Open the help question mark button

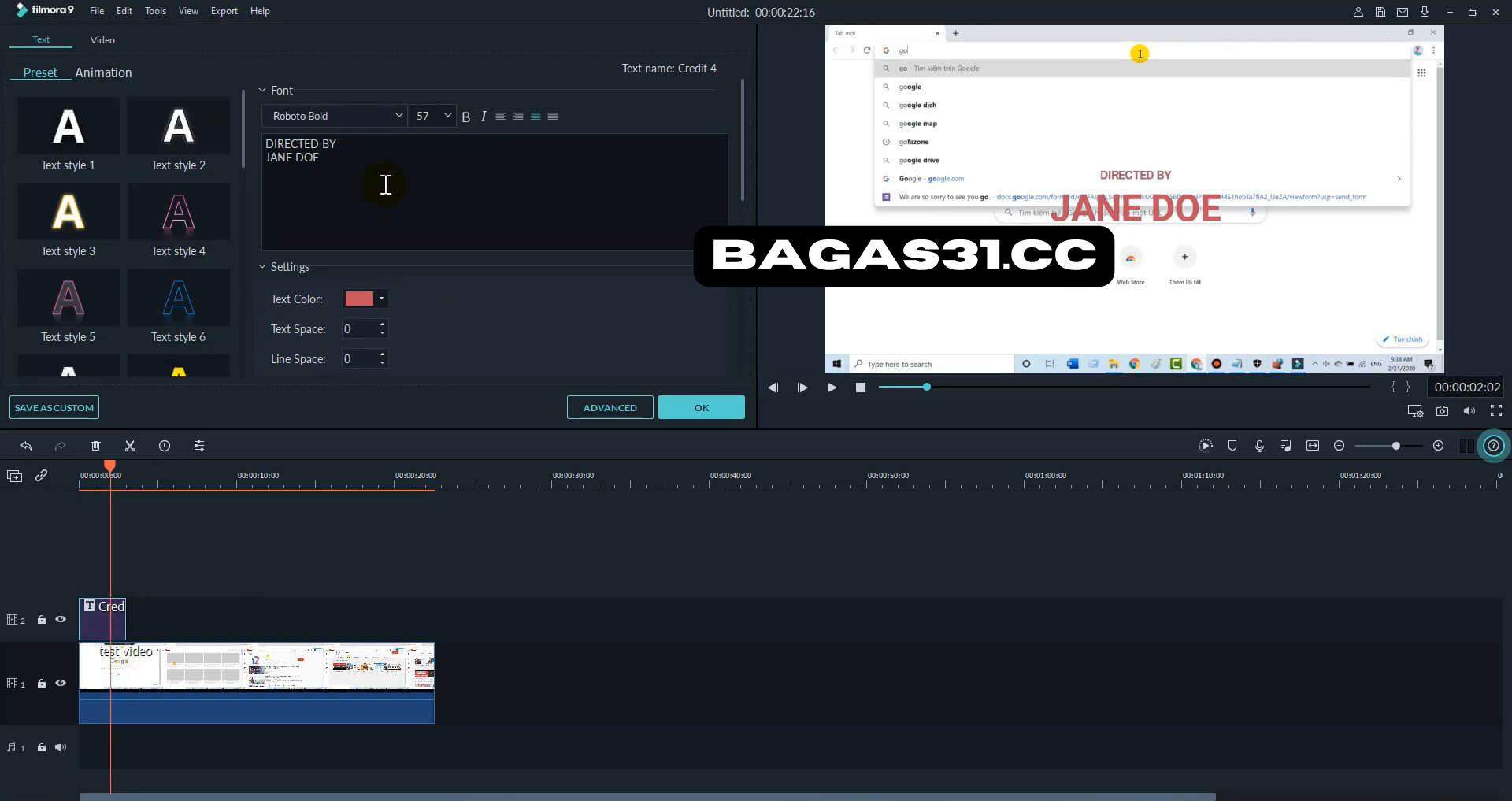pos(1493,446)
